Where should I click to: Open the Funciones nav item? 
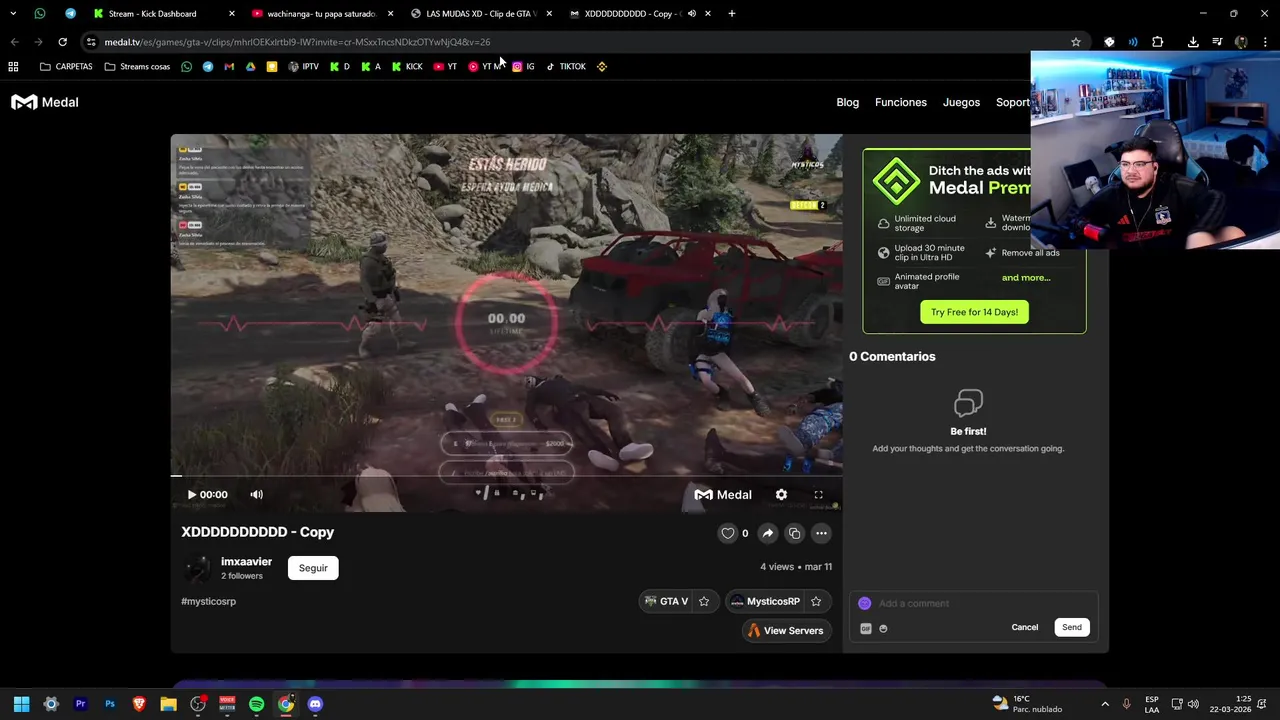click(901, 102)
